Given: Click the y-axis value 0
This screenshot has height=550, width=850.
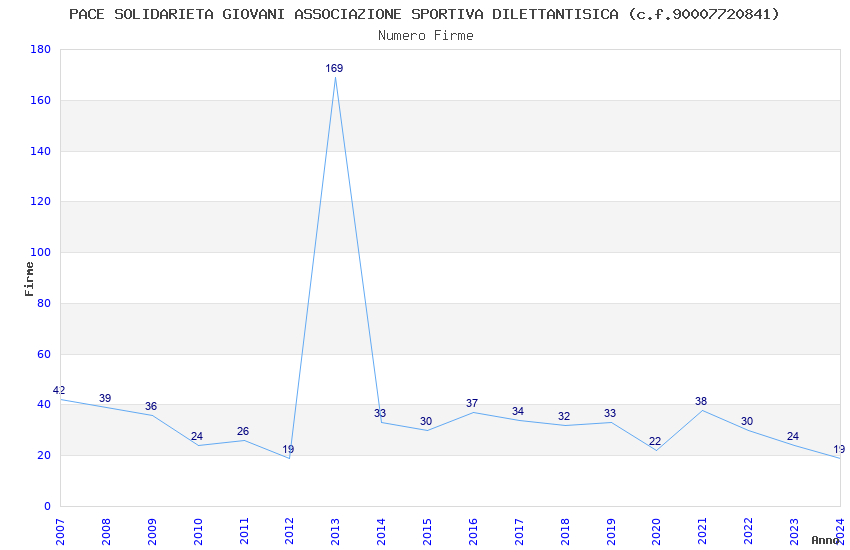Looking at the screenshot, I should [47, 507].
